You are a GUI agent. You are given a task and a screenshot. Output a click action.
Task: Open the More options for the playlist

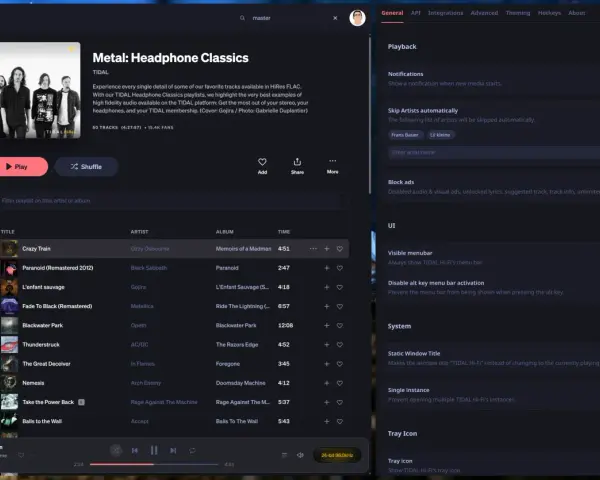coord(333,166)
